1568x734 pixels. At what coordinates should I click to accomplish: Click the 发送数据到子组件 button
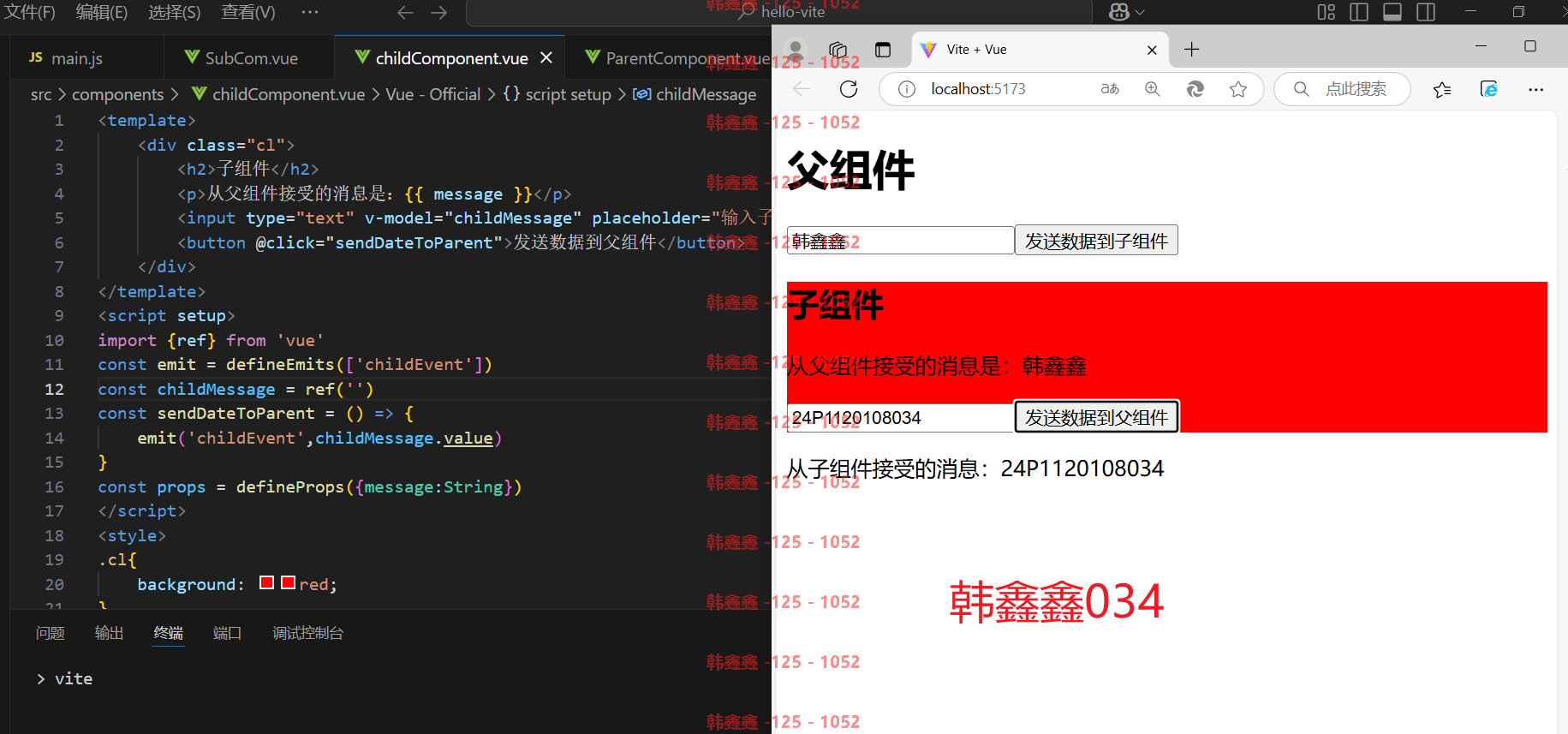[x=1096, y=241]
